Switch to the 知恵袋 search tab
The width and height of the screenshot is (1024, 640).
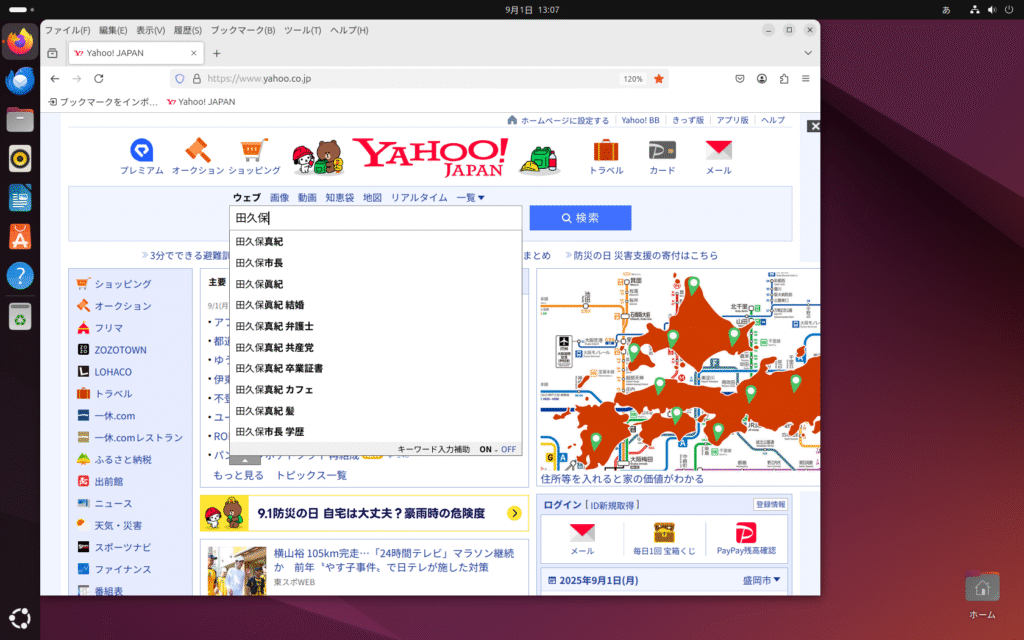click(340, 197)
